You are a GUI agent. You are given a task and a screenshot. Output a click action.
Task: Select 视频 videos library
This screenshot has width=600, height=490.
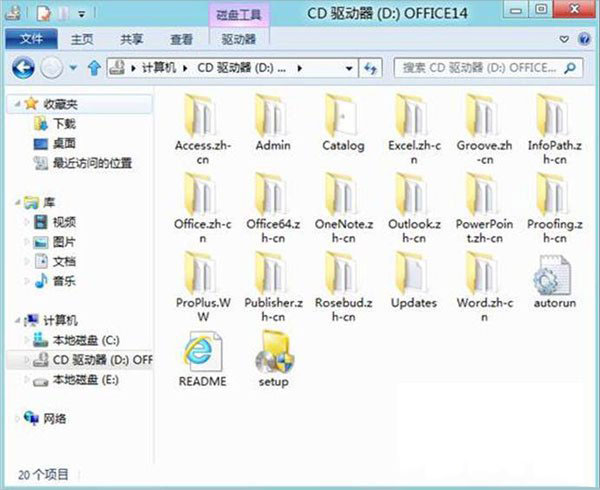[x=55, y=222]
